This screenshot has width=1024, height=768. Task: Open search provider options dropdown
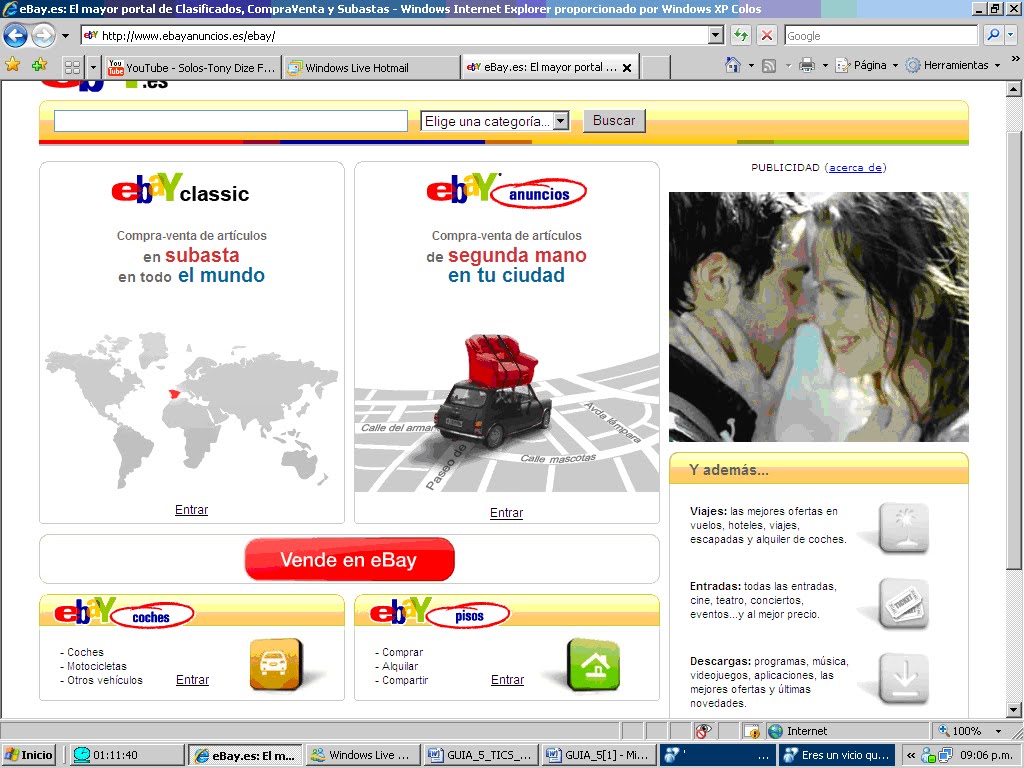1010,35
